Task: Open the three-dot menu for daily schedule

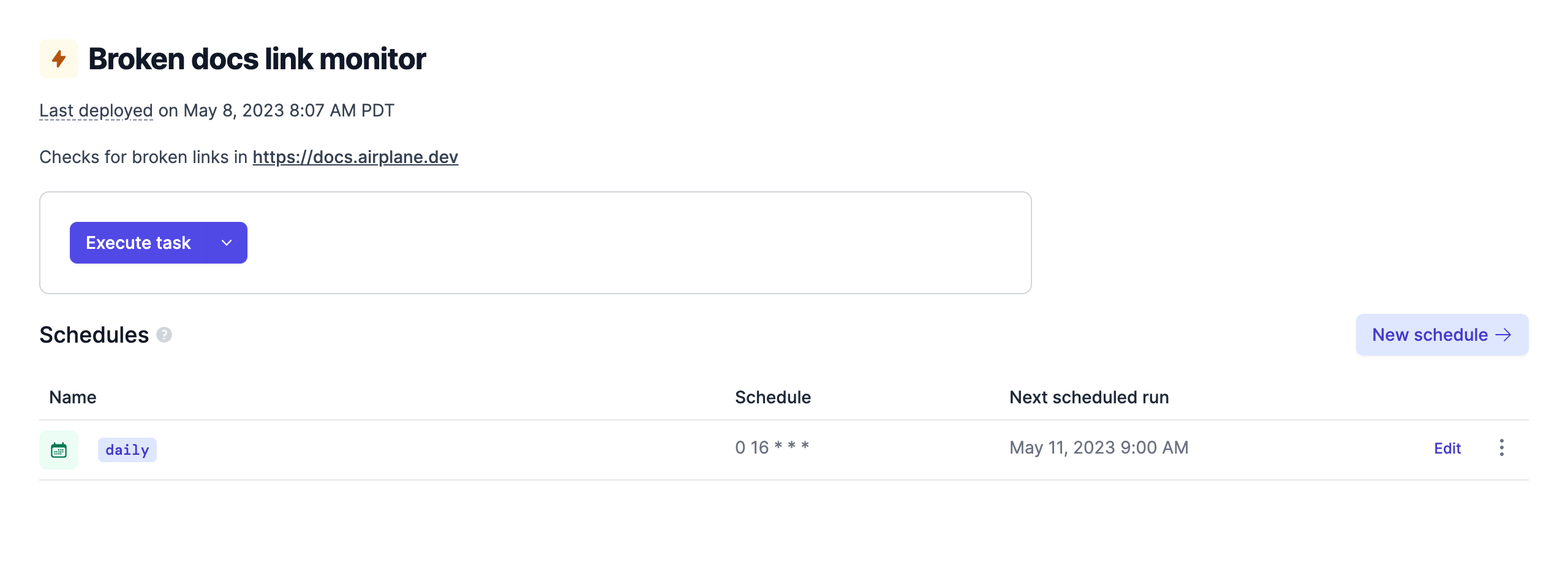Action: [x=1501, y=447]
